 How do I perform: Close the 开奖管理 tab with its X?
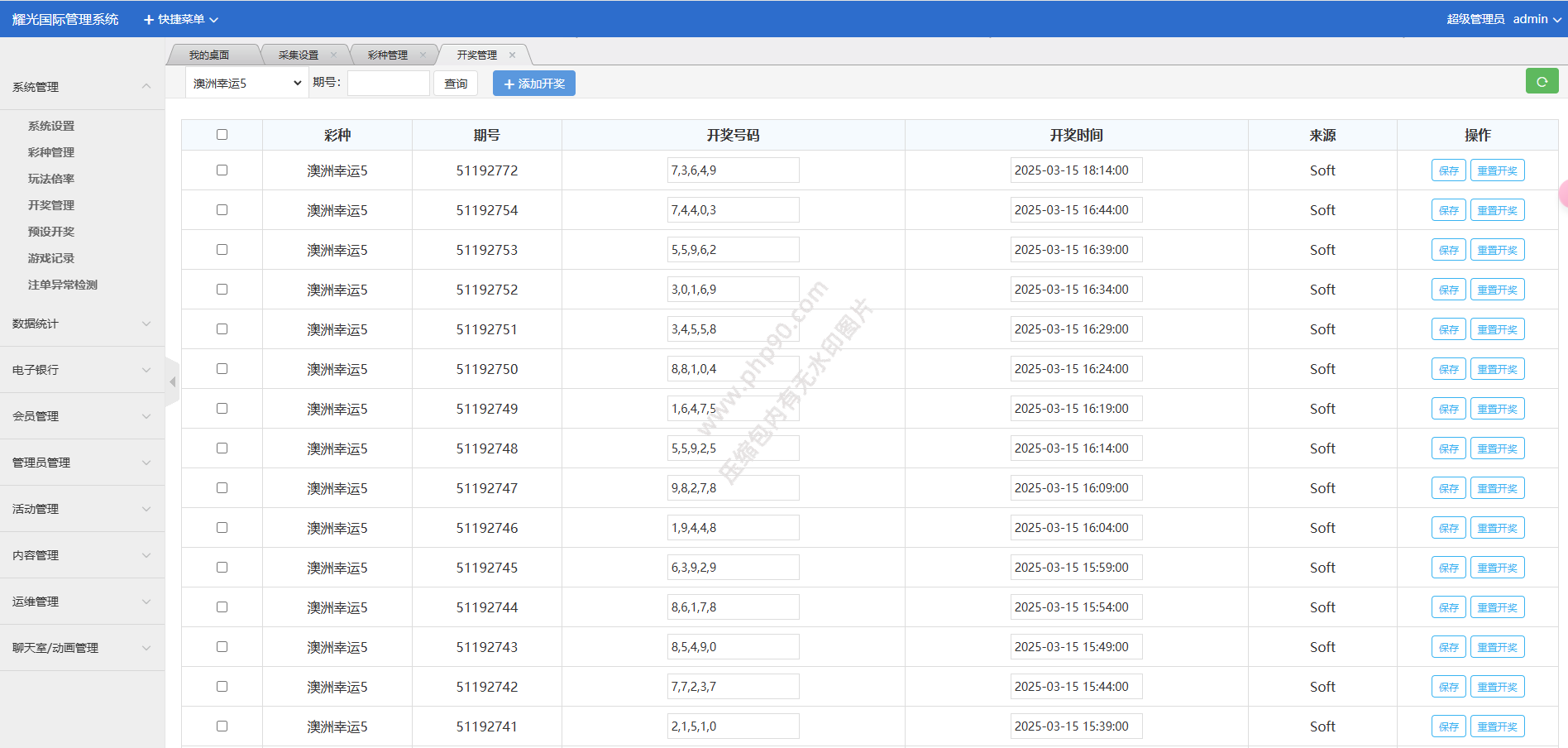512,55
